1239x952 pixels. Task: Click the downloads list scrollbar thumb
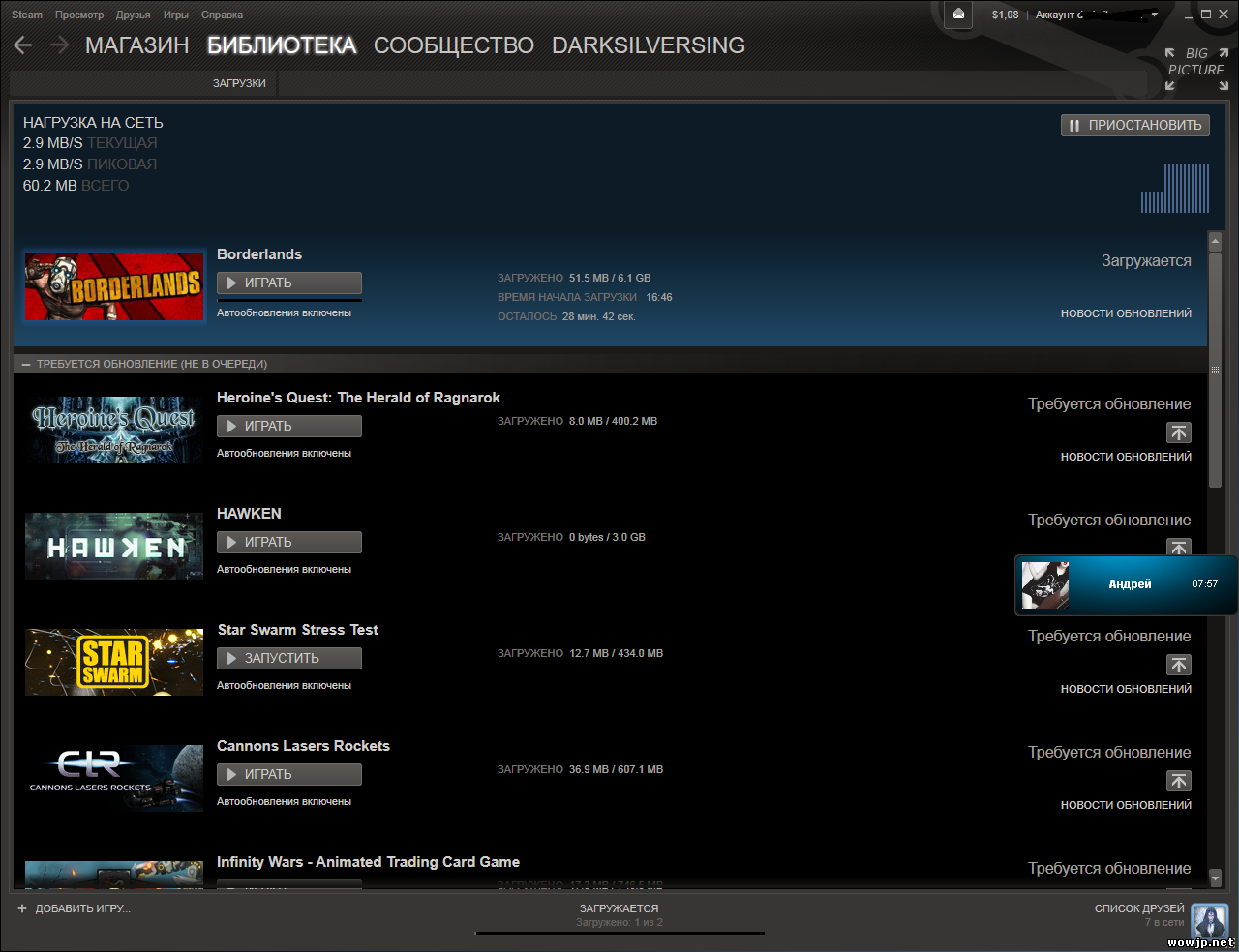tap(1216, 371)
